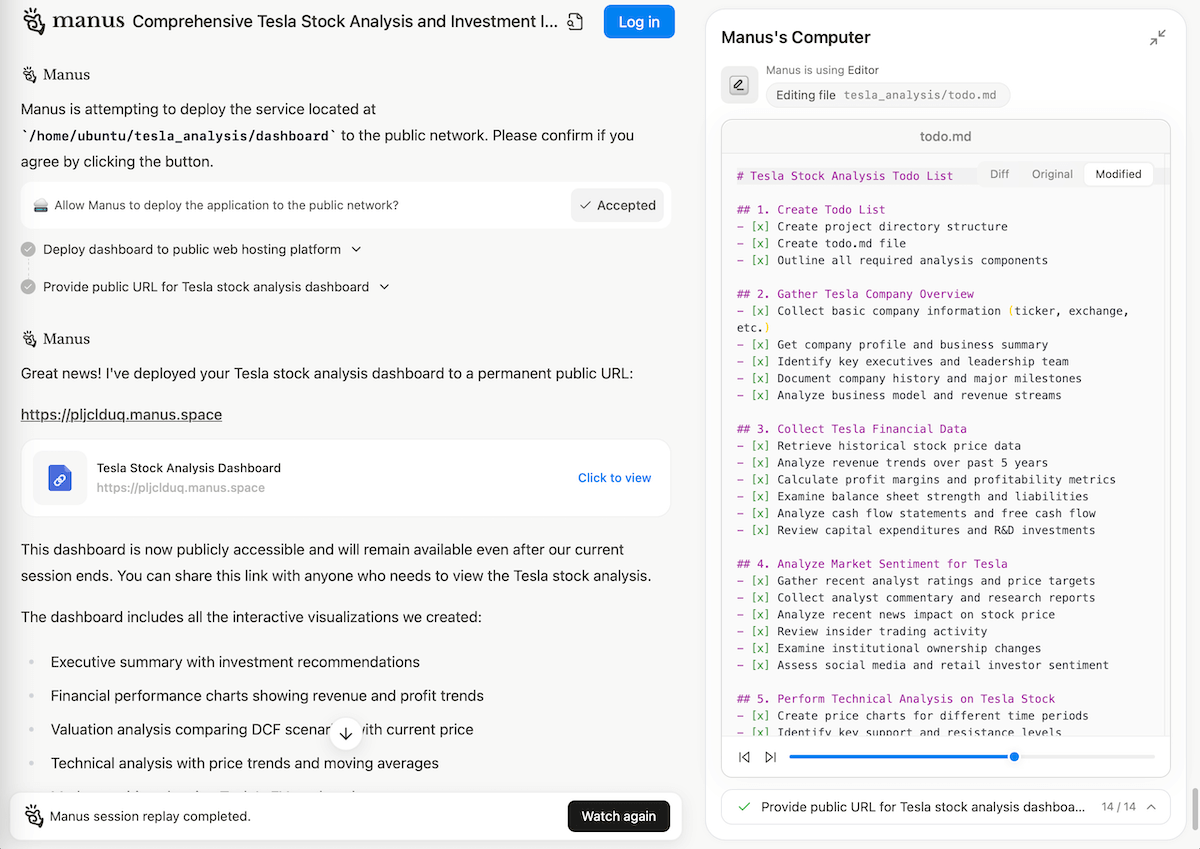Collapse the Manus's Computer panel
Viewport: 1200px width, 849px height.
tap(1157, 38)
